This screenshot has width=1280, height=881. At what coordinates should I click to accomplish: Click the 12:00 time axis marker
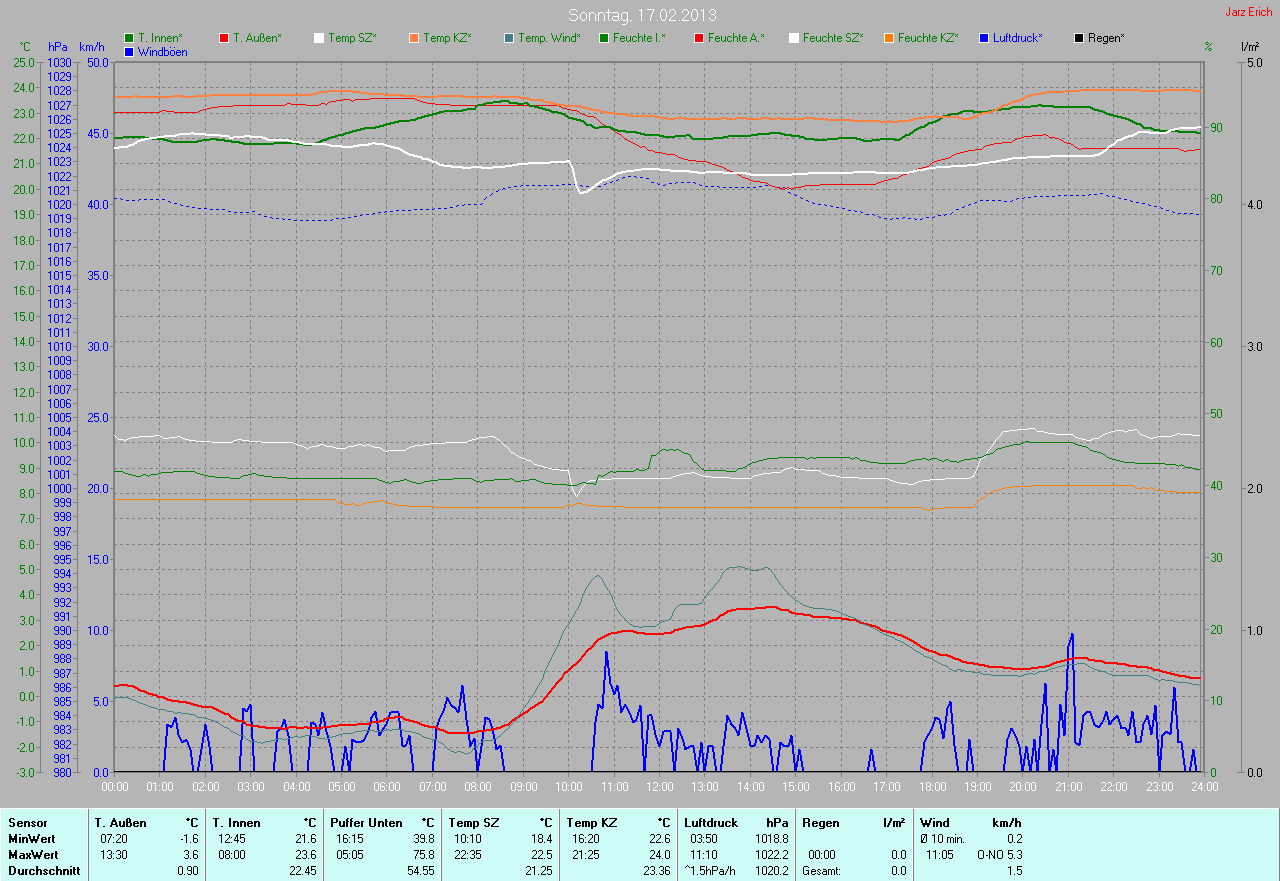pyautogui.click(x=659, y=787)
